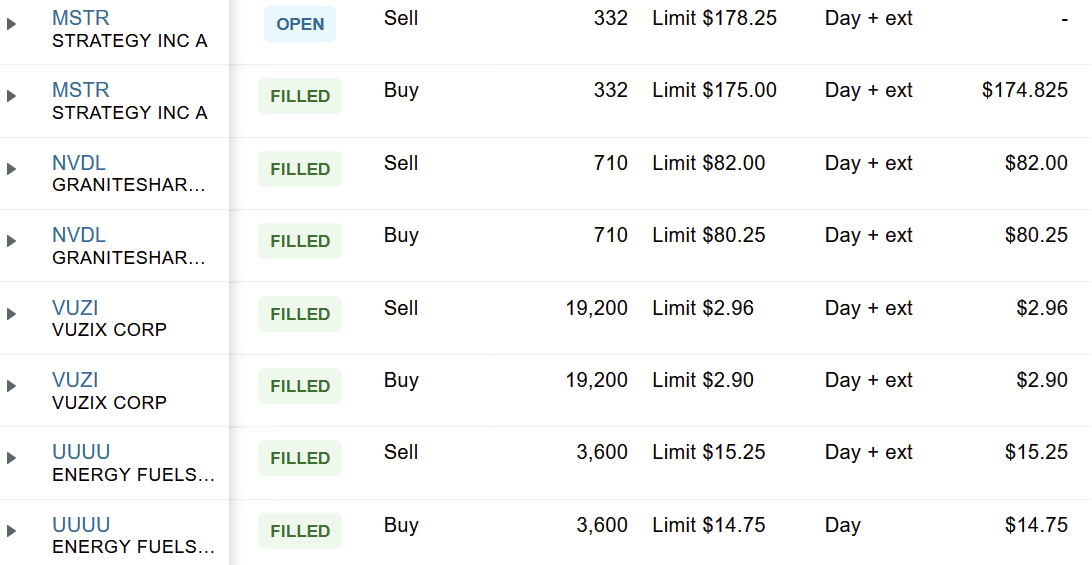Screen dimensions: 1092x565
Task: Expand the MSTR open sell order row
Action: coord(11,24)
